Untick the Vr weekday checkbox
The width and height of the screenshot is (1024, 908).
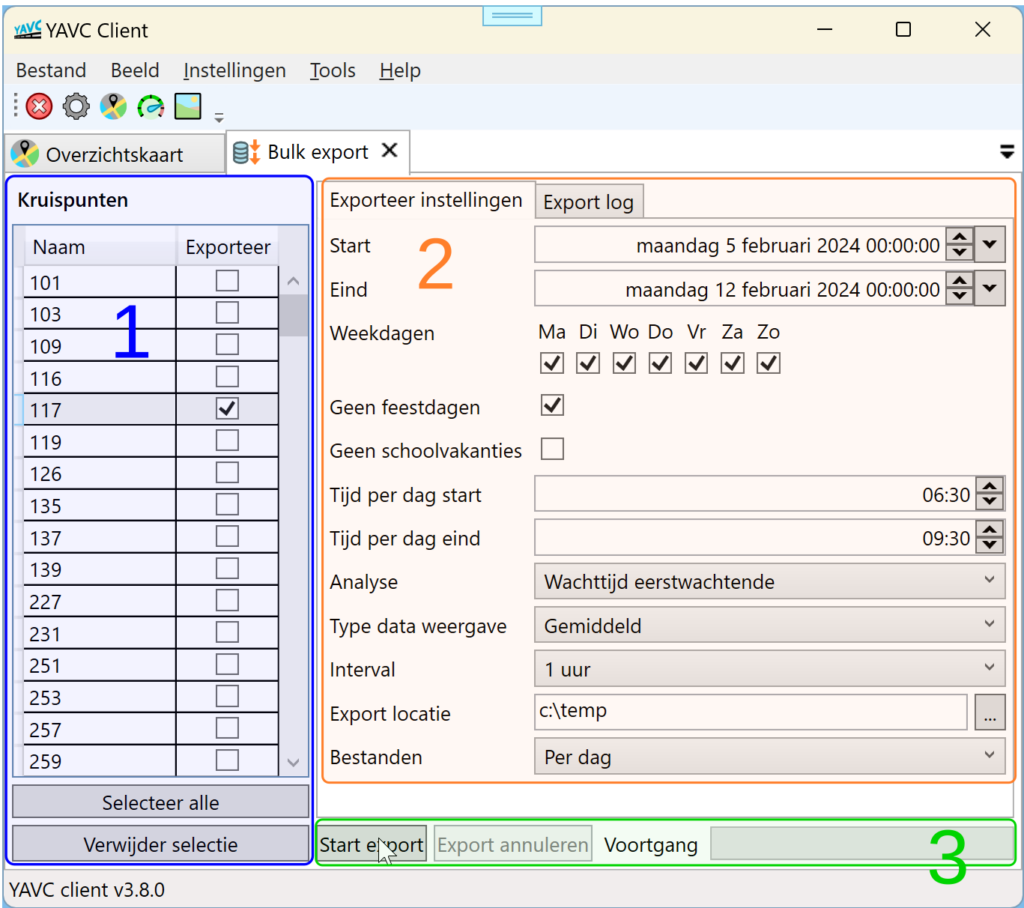[696, 363]
